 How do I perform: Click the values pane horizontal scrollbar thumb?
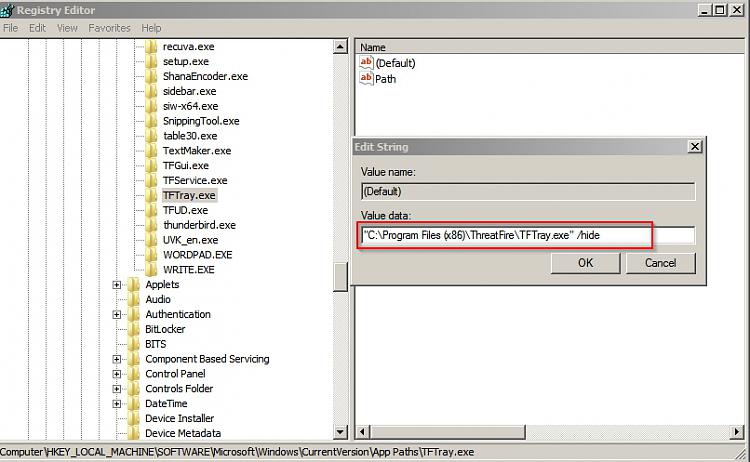447,432
